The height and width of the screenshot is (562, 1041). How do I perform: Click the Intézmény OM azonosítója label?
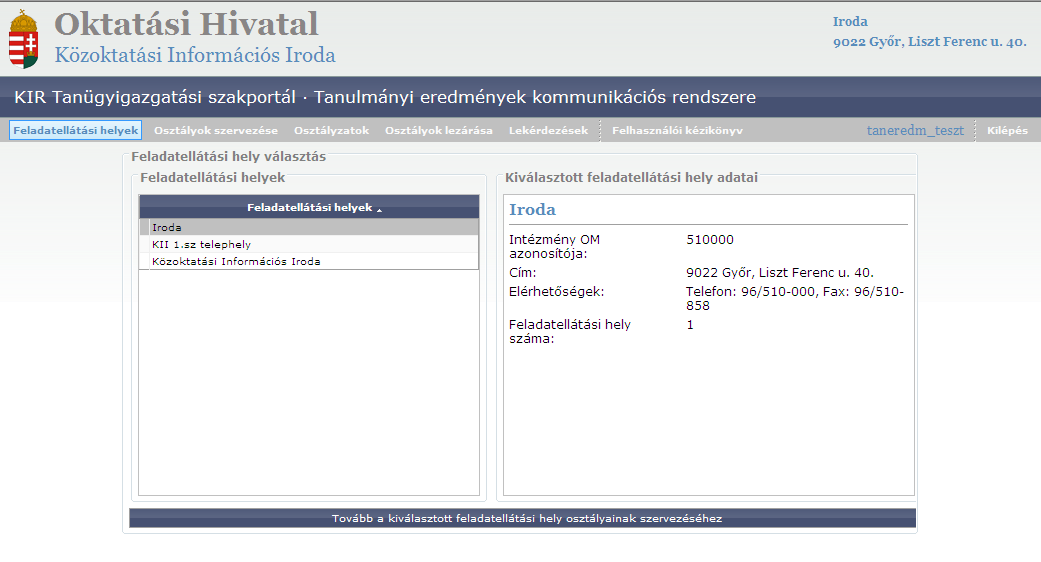click(x=554, y=246)
